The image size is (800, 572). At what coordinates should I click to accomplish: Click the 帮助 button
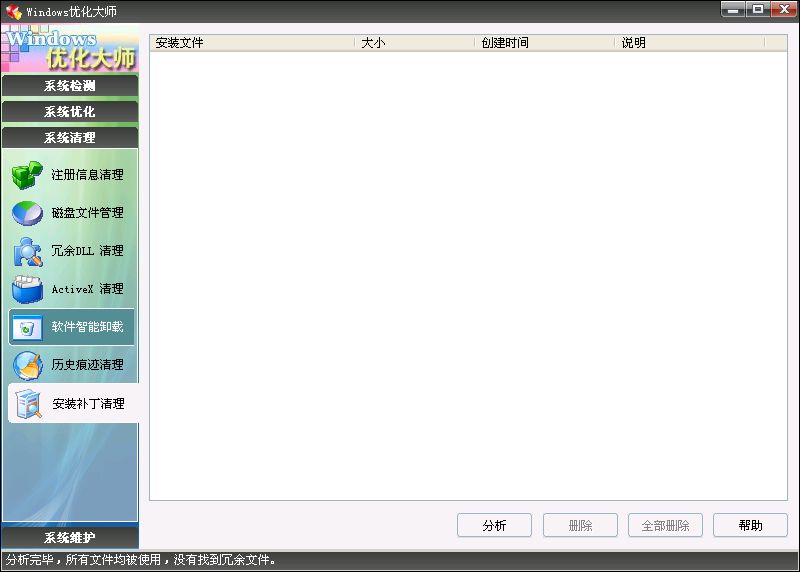(x=750, y=525)
